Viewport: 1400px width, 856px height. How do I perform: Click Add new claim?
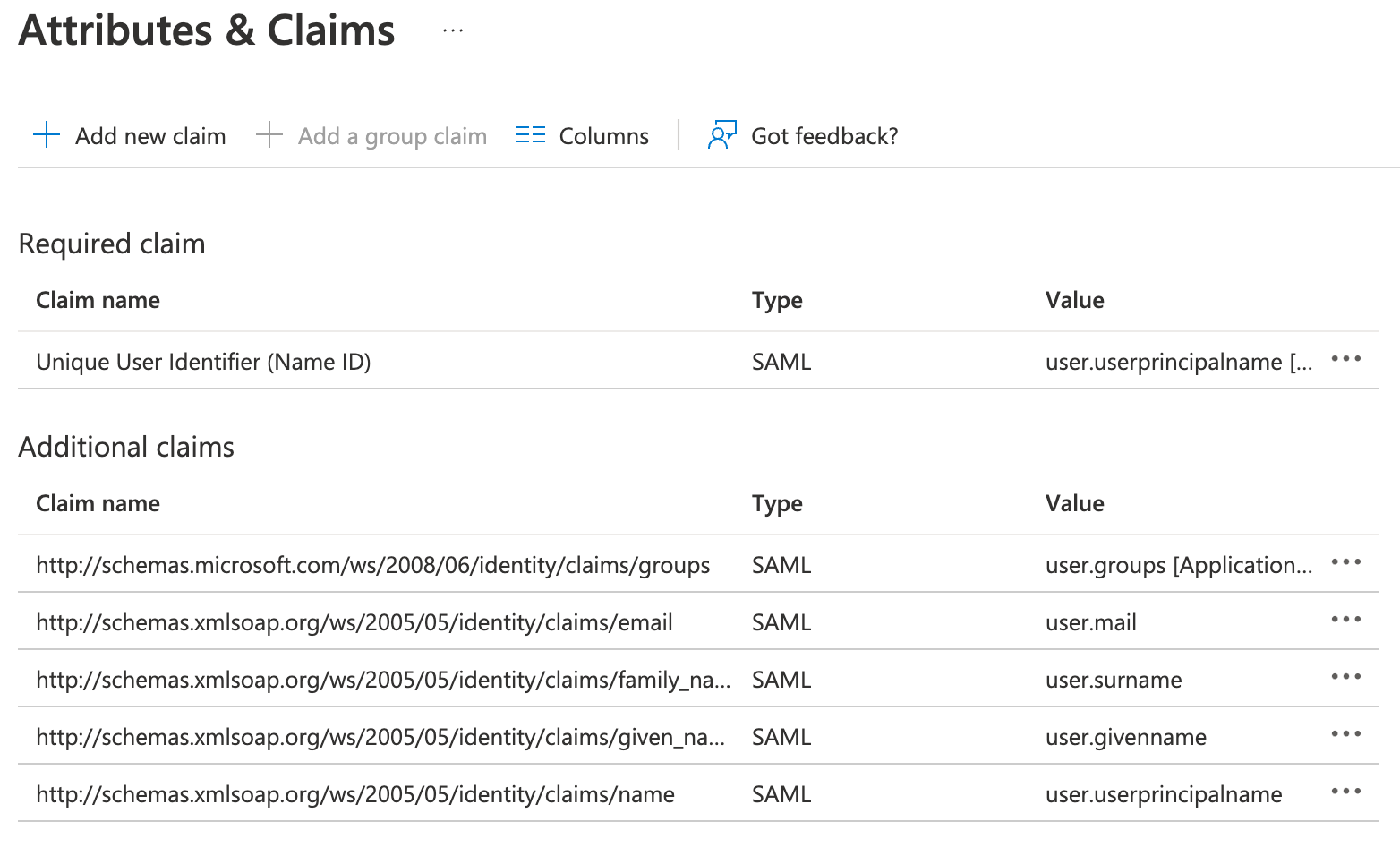click(149, 135)
